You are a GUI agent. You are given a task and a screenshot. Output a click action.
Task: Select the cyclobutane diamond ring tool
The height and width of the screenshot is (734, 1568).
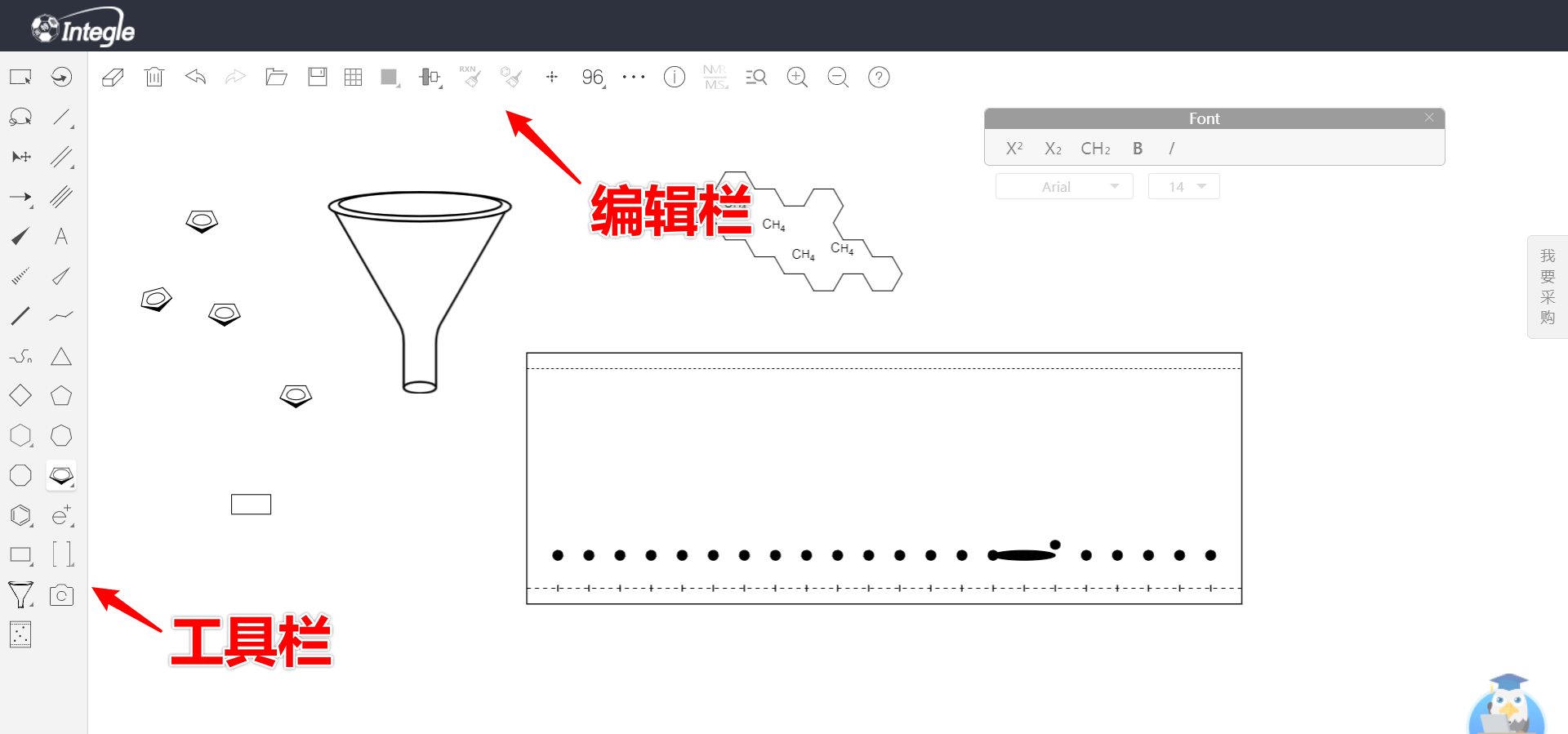pyautogui.click(x=20, y=396)
